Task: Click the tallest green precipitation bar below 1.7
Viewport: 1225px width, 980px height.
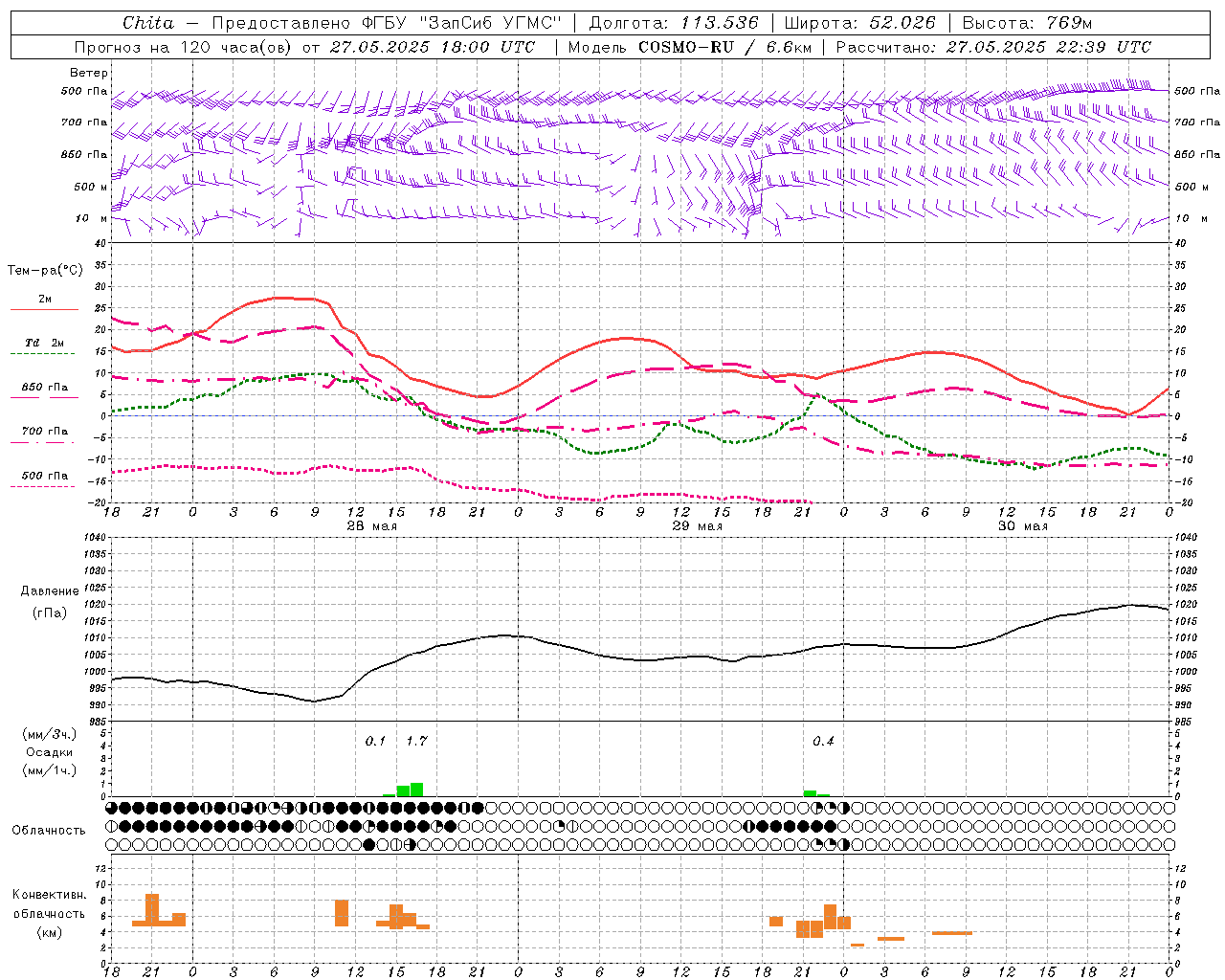Action: pos(416,790)
